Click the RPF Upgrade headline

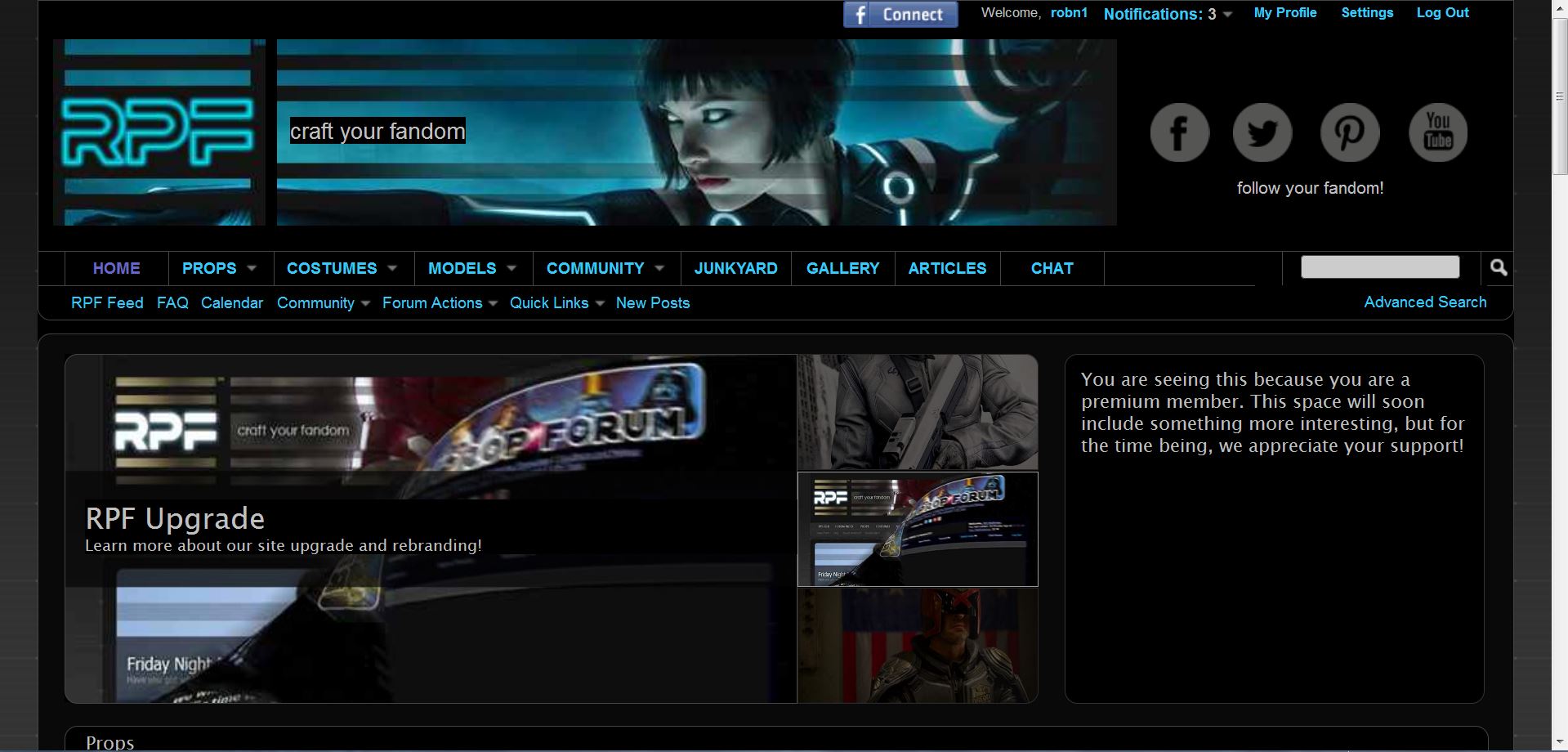[x=175, y=518]
